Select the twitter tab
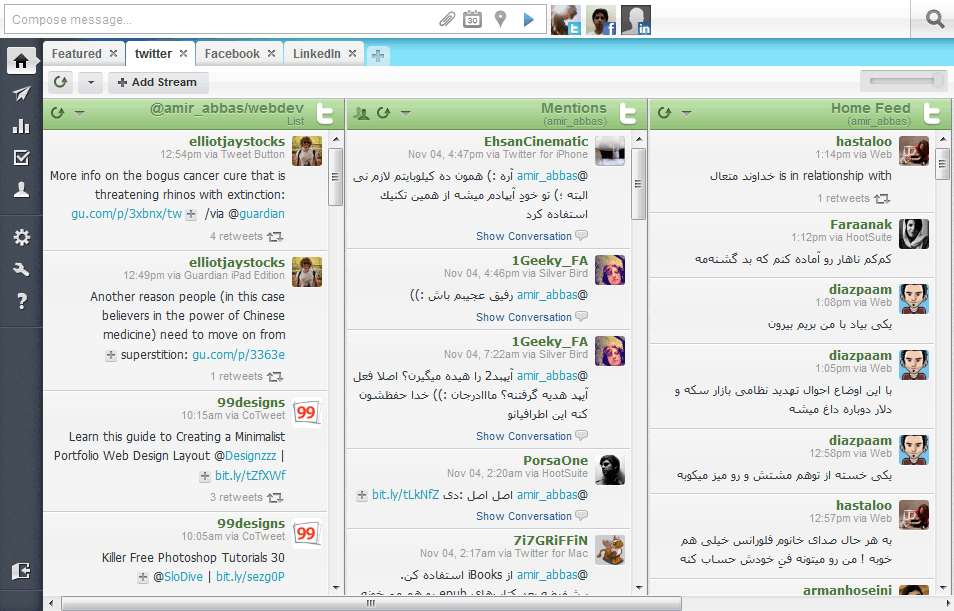Screen dimensions: 954x611 point(153,54)
